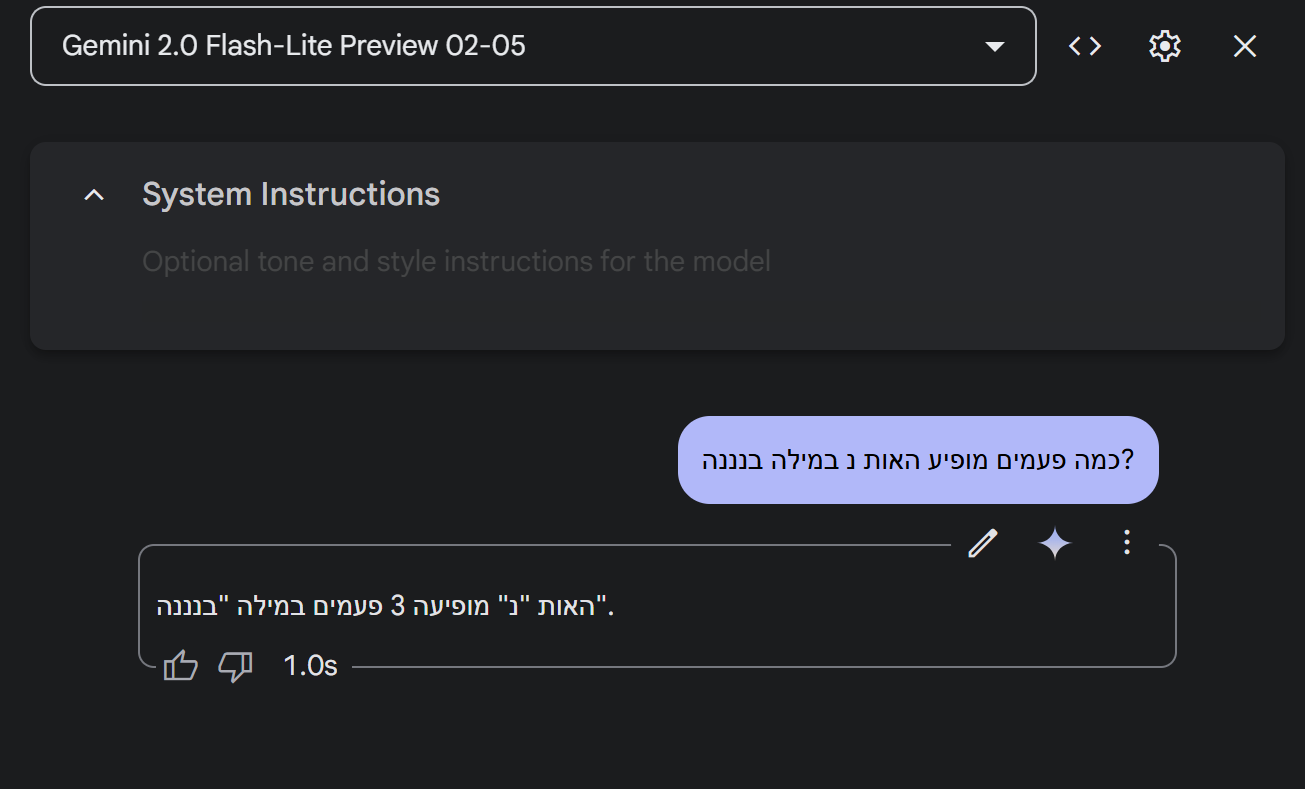1305x789 pixels.
Task: Click the System Instructions heading
Action: click(291, 194)
